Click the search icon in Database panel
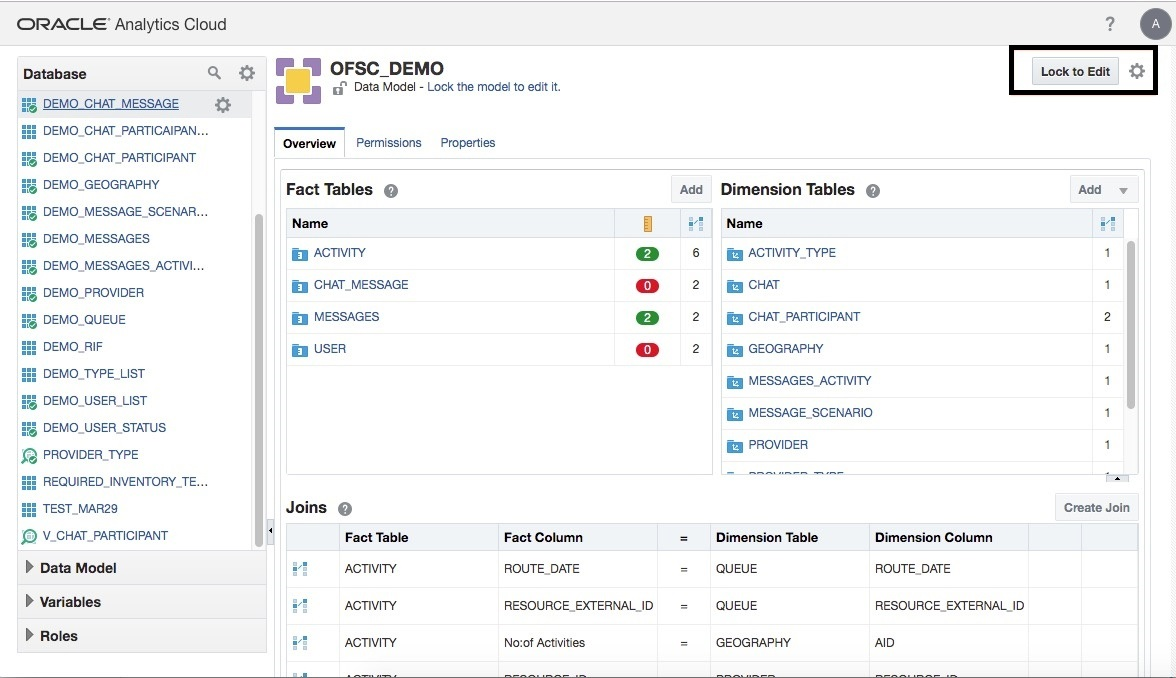The image size is (1176, 678). (214, 73)
